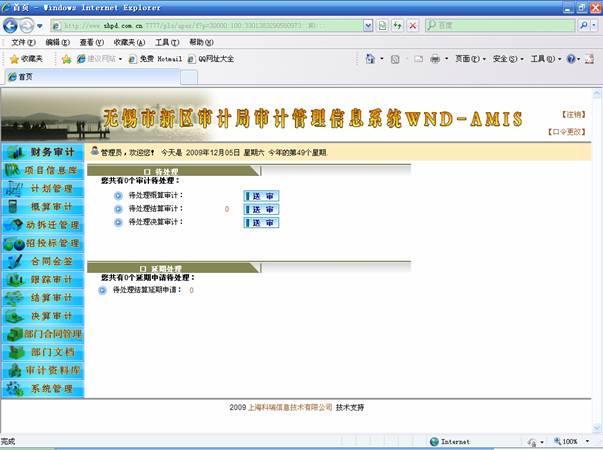This screenshot has height=450, width=603.
Task: Click the compatibility view icon
Action: pyautogui.click(x=382, y=26)
